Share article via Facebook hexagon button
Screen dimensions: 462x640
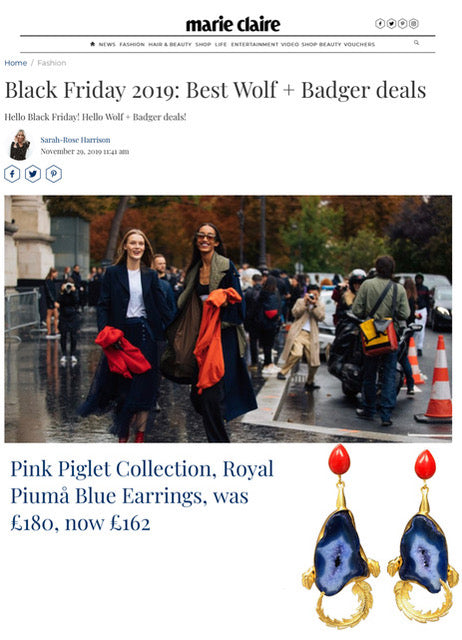[12, 174]
